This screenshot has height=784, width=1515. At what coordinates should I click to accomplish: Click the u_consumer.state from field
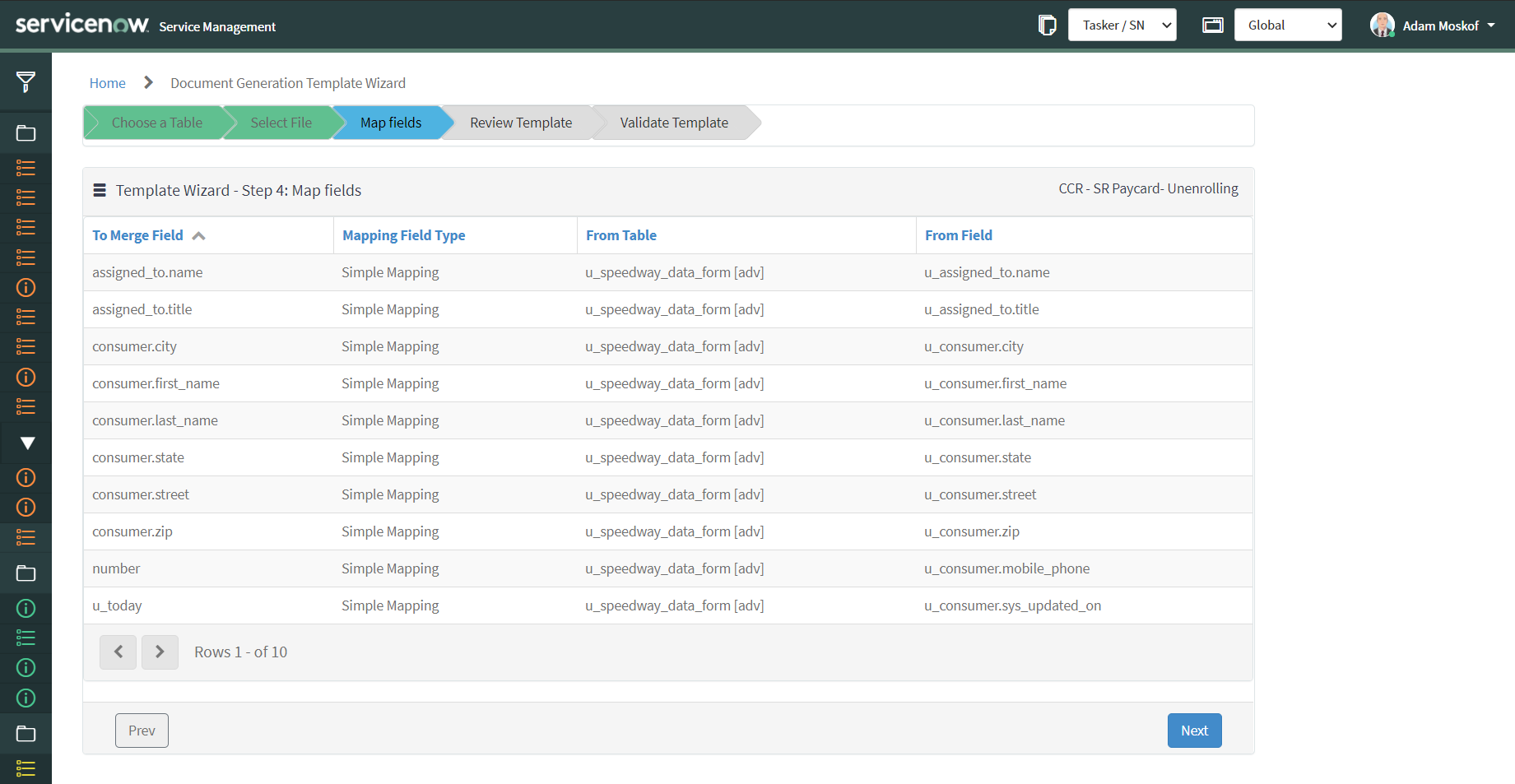[x=978, y=457]
